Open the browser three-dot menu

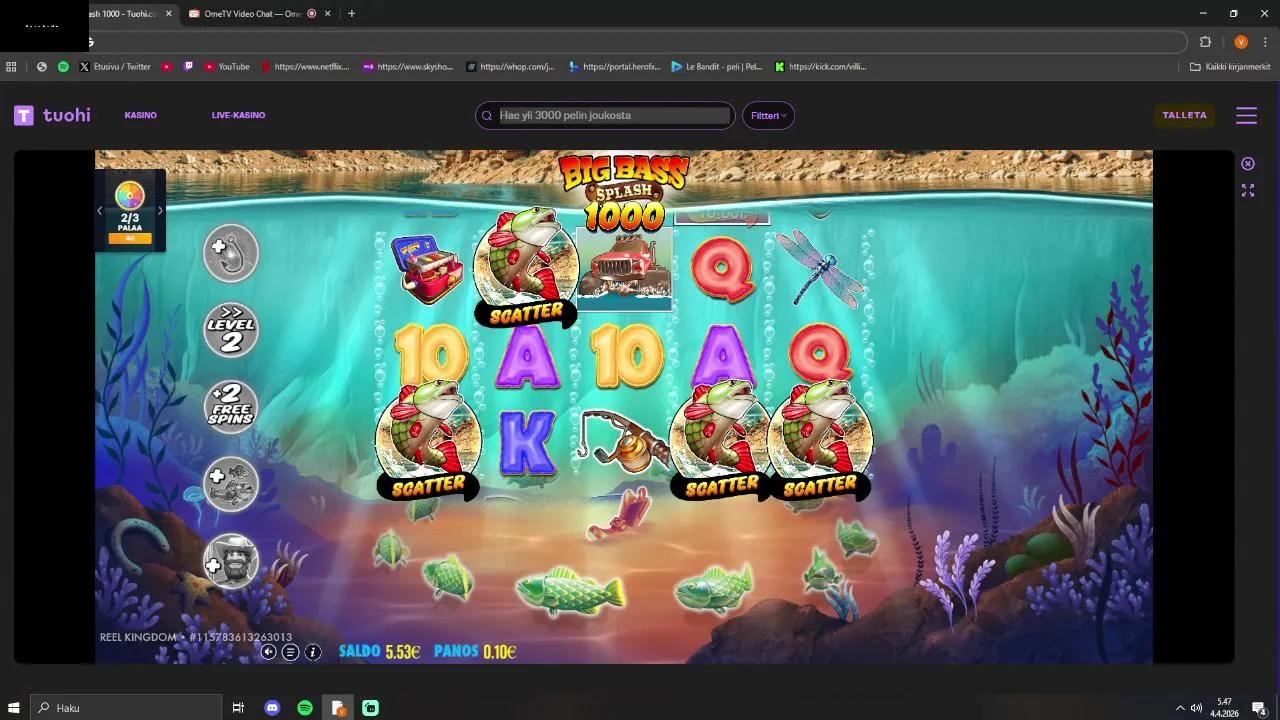[1264, 42]
